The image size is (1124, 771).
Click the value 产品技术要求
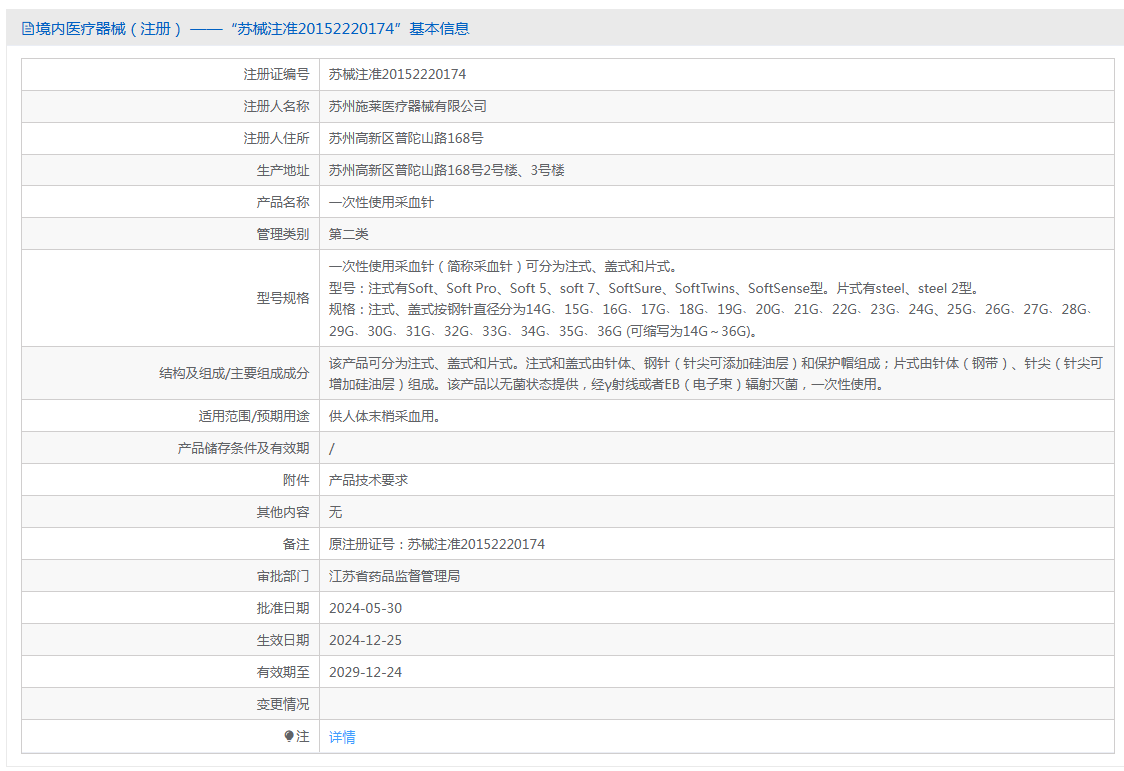pos(368,480)
